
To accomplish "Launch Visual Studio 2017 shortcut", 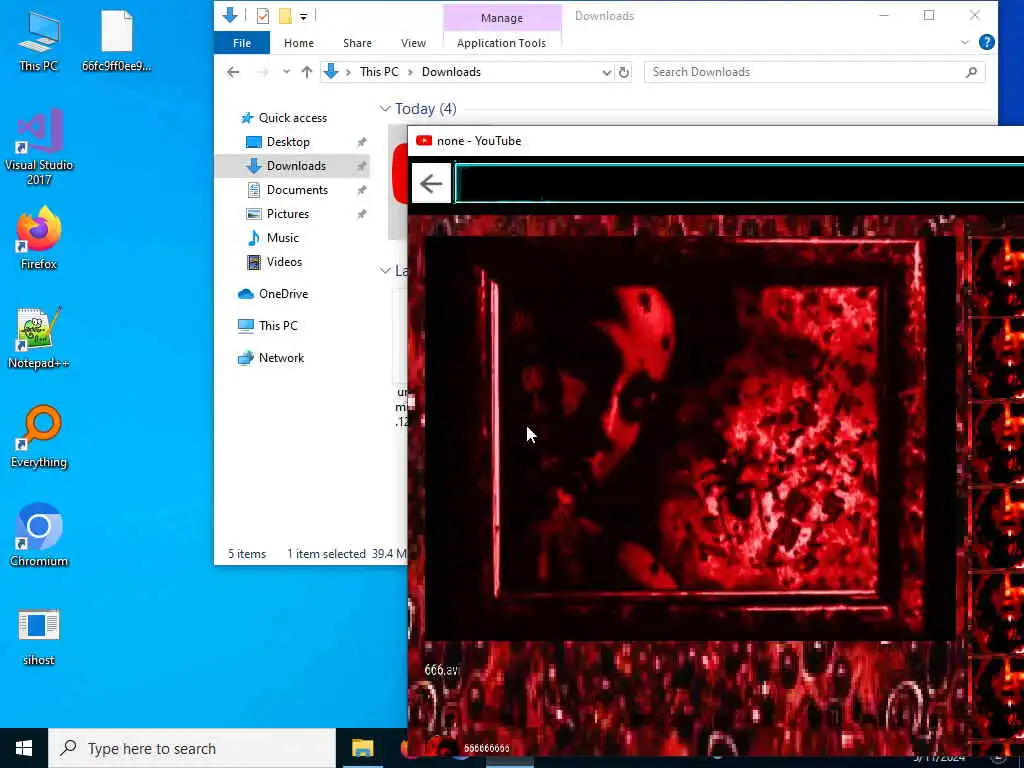I will [x=39, y=147].
